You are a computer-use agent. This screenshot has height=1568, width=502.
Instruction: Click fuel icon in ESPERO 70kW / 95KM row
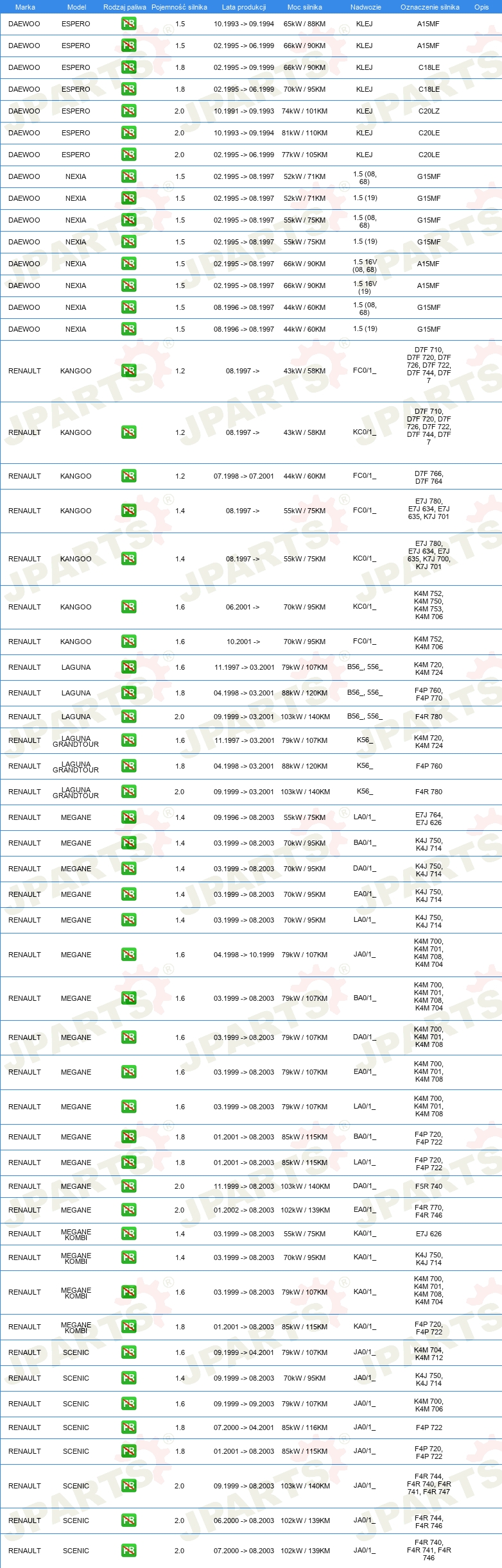pyautogui.click(x=128, y=89)
